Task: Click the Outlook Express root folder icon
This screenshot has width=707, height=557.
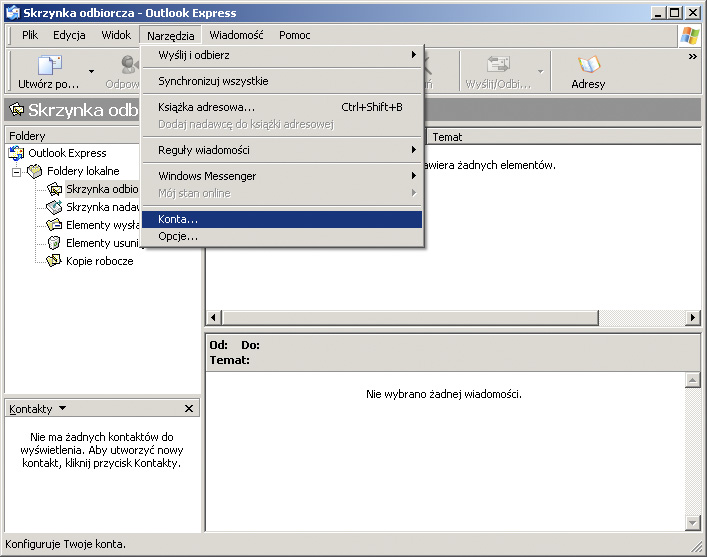Action: (16, 153)
